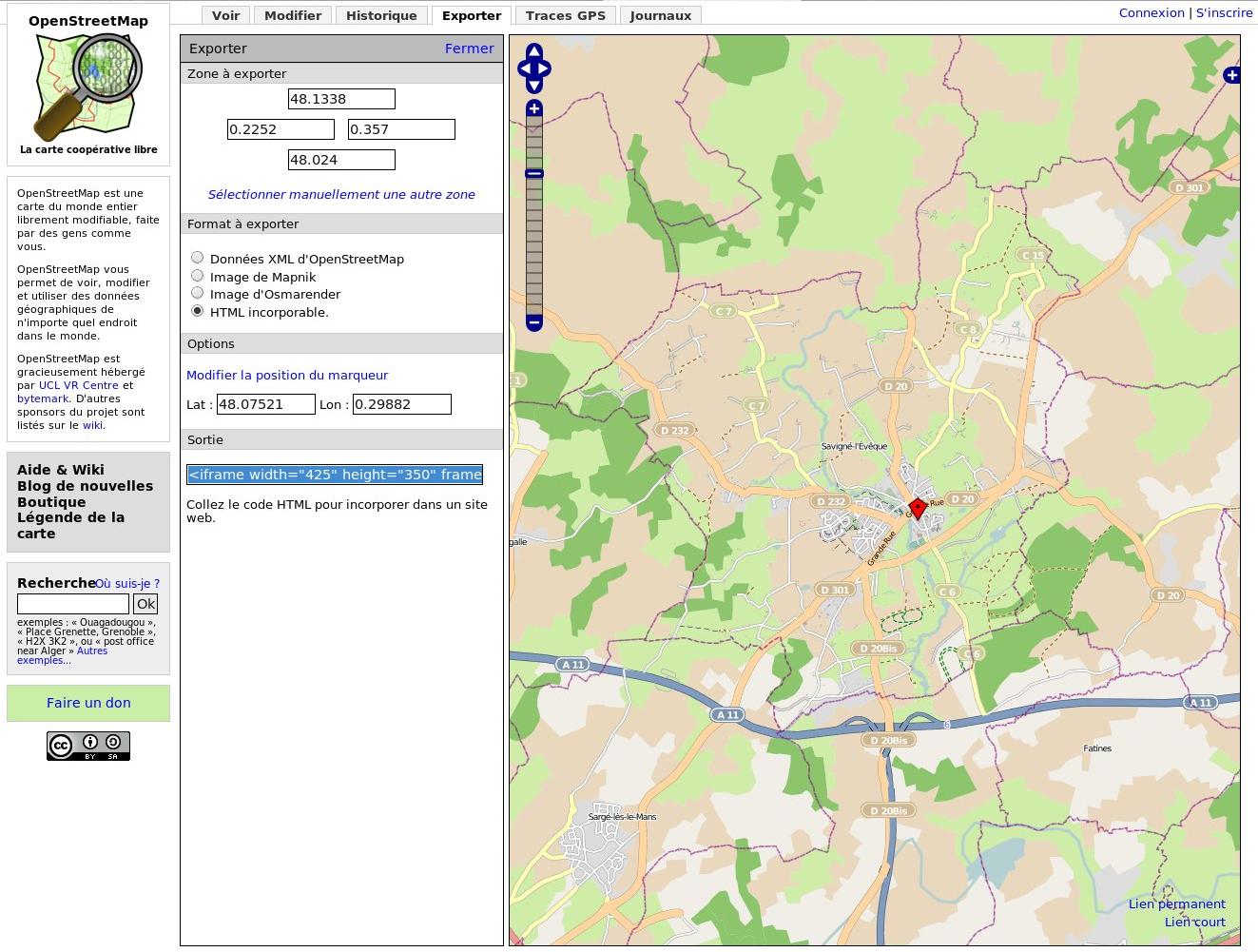Image resolution: width=1258 pixels, height=952 pixels.
Task: Open the Boutique link
Action: (x=51, y=502)
